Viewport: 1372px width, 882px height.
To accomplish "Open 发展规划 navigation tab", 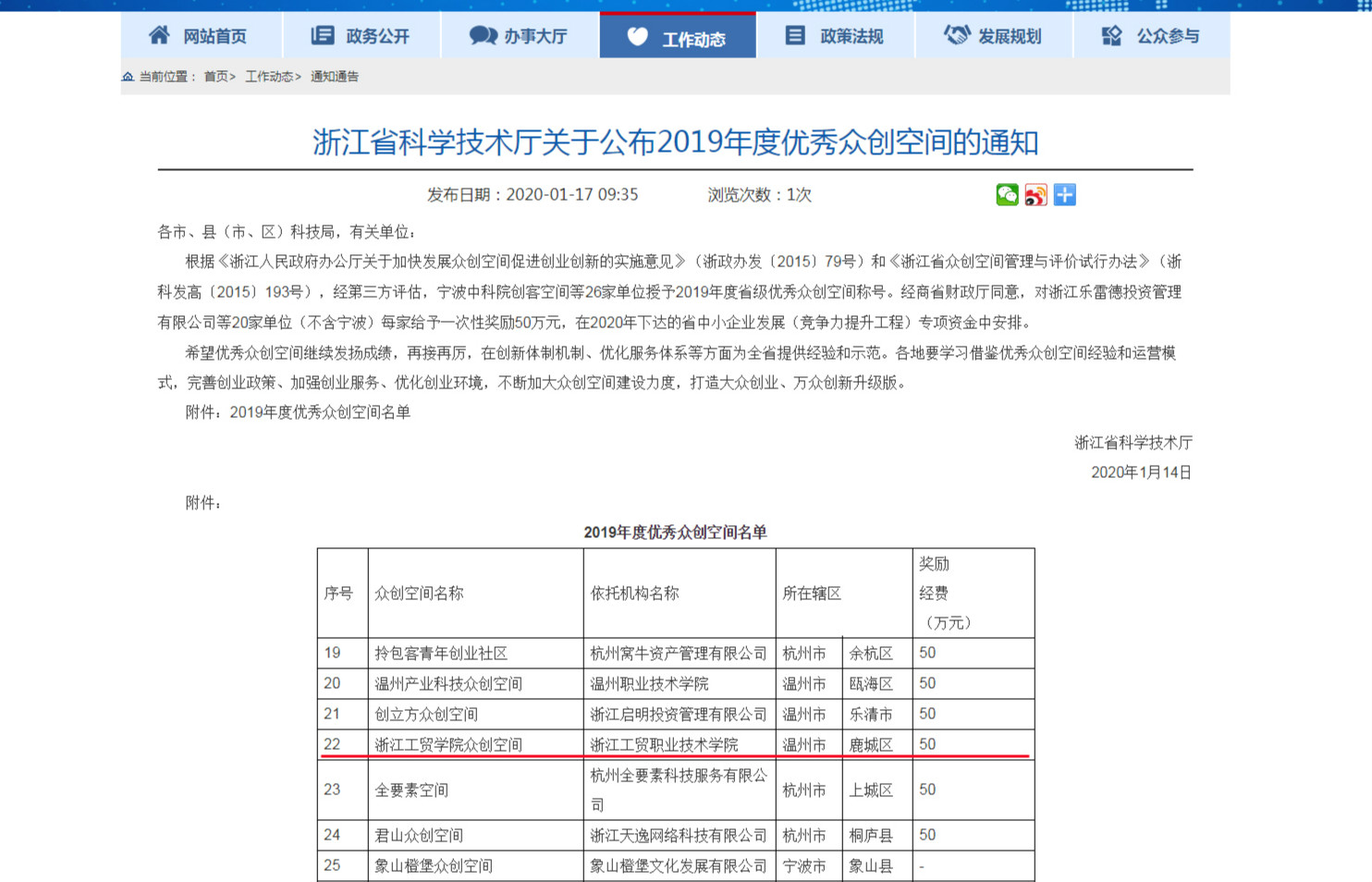I will coord(1010,36).
